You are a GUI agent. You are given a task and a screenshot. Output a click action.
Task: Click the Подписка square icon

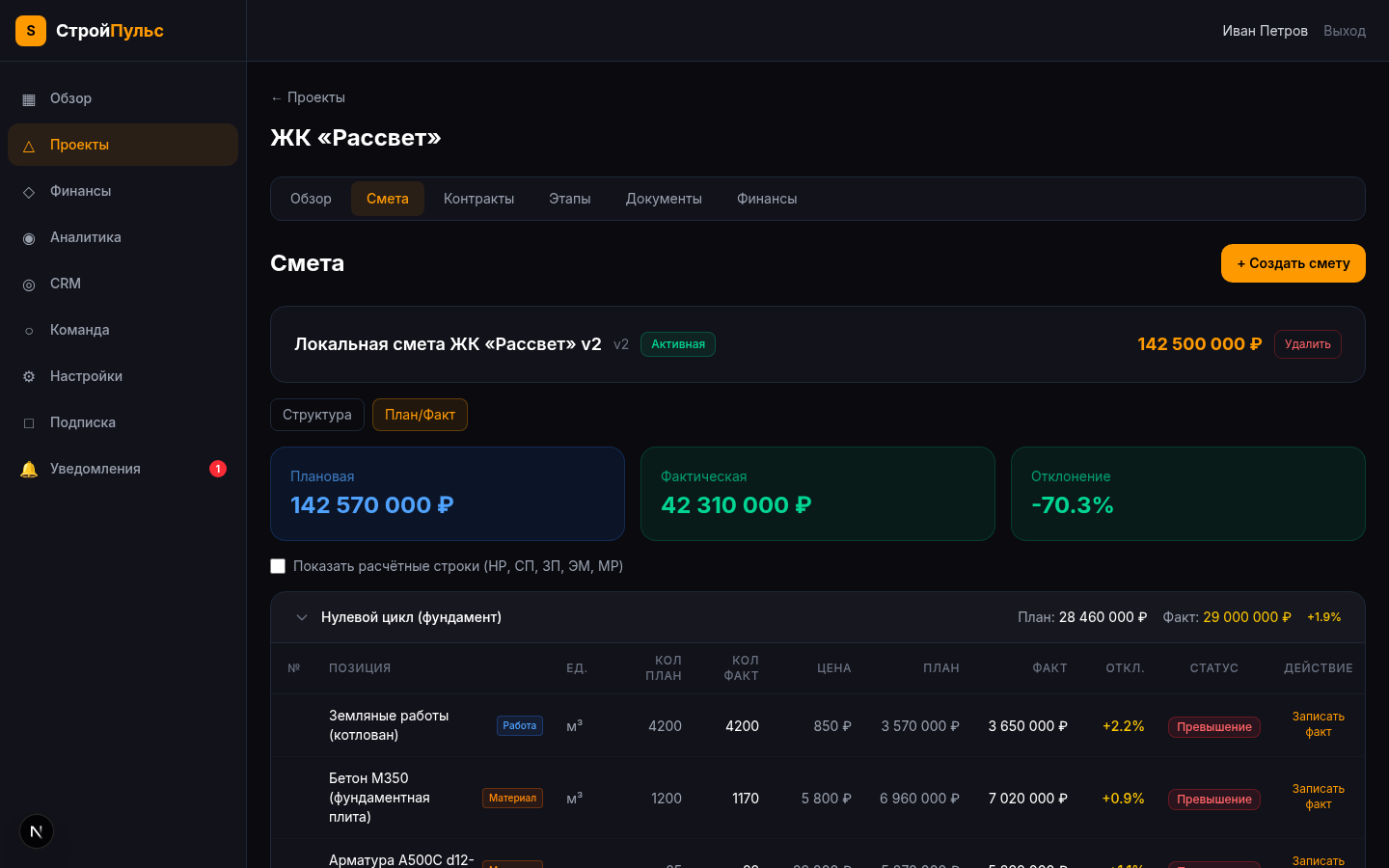point(29,423)
